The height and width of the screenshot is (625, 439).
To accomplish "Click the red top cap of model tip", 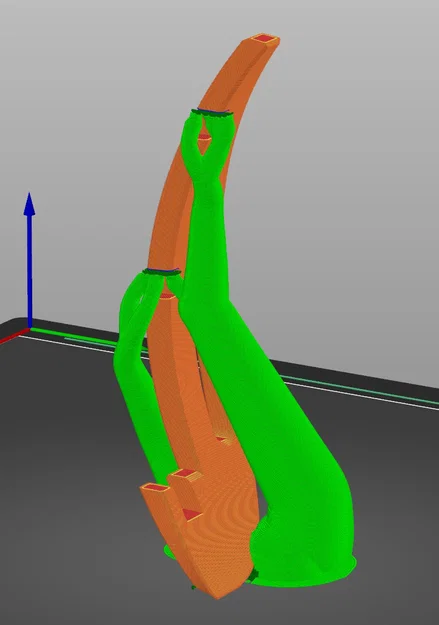I will pos(265,39).
